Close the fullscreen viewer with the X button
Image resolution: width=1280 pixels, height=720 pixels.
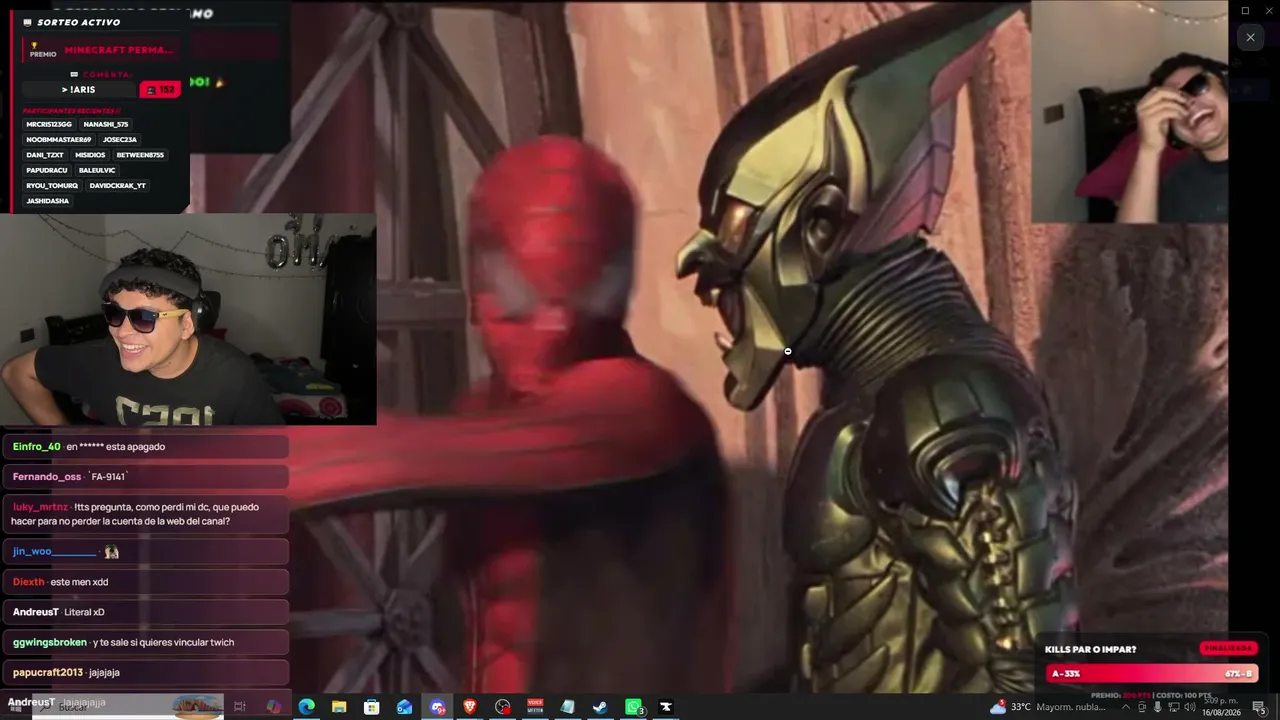tap(1250, 38)
